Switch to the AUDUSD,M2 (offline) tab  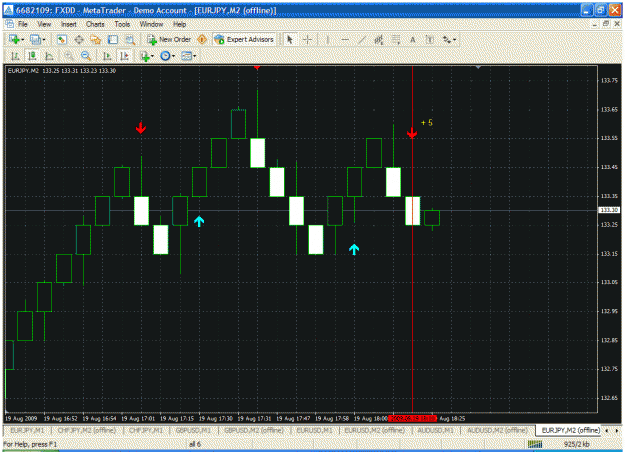coord(497,430)
